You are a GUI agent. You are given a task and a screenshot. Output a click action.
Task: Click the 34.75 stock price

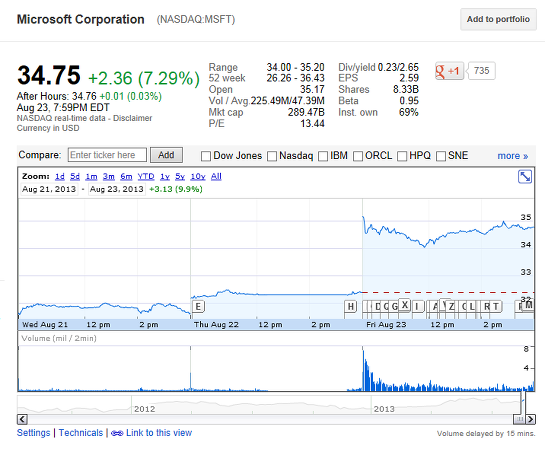49,75
